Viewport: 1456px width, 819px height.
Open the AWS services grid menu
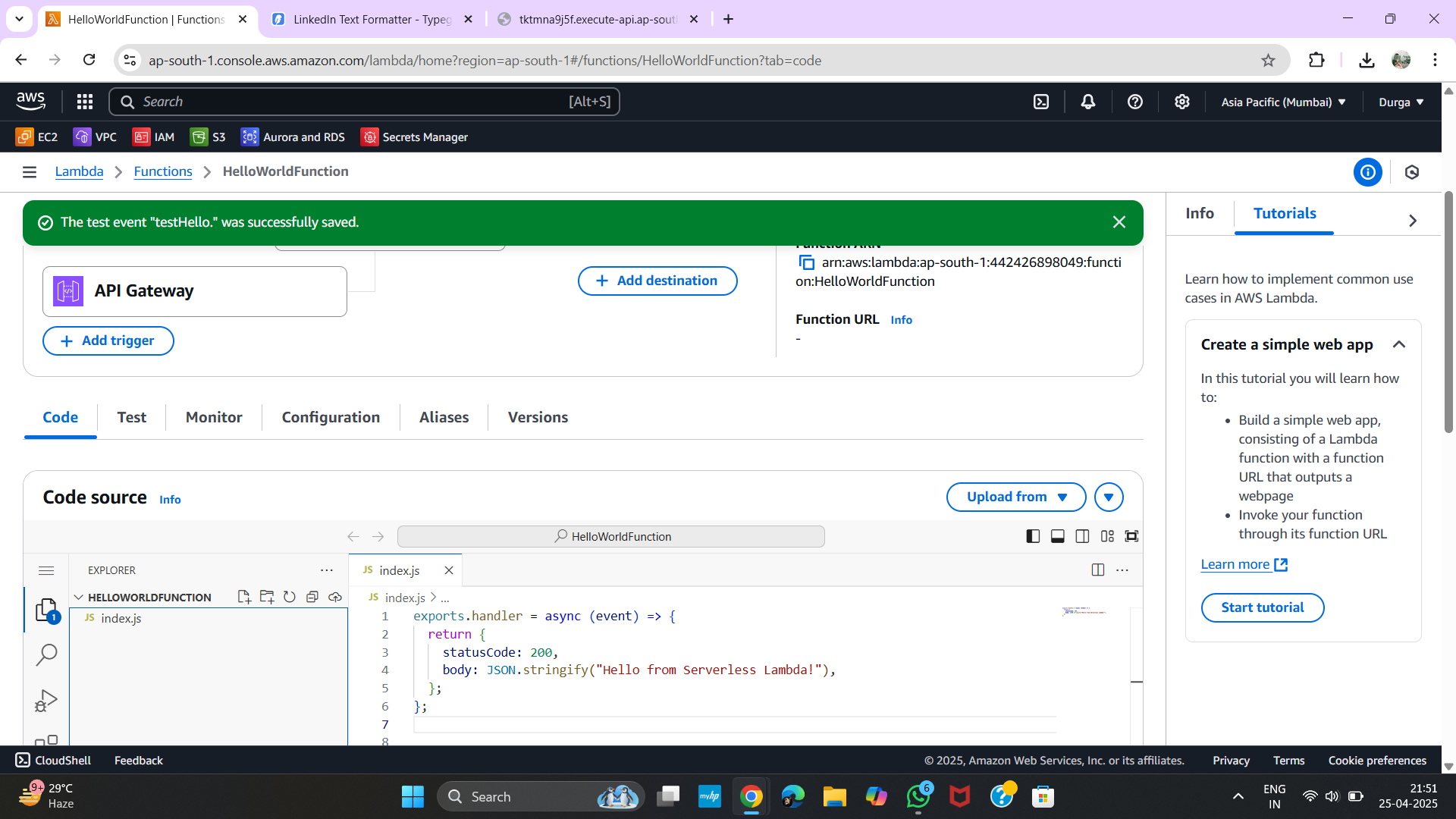pos(85,102)
